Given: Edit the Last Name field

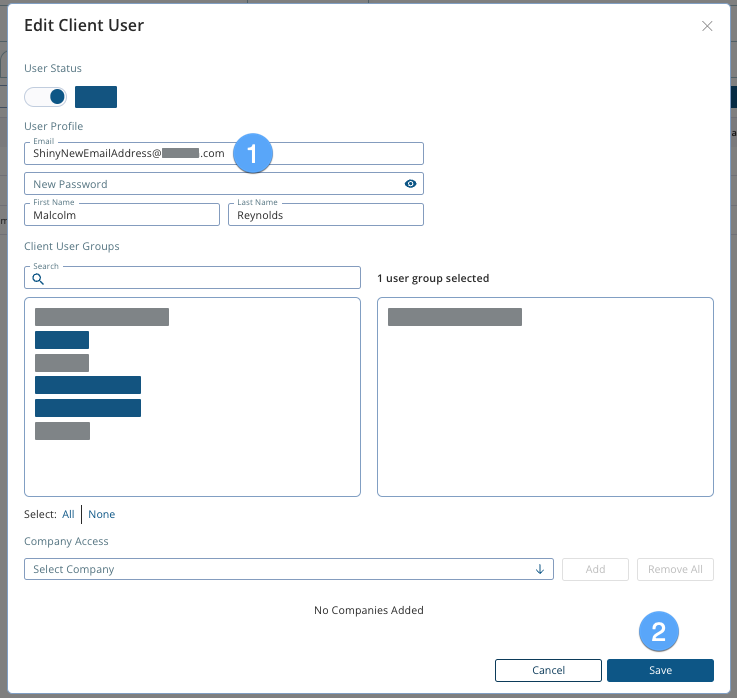Looking at the screenshot, I should click(x=326, y=215).
